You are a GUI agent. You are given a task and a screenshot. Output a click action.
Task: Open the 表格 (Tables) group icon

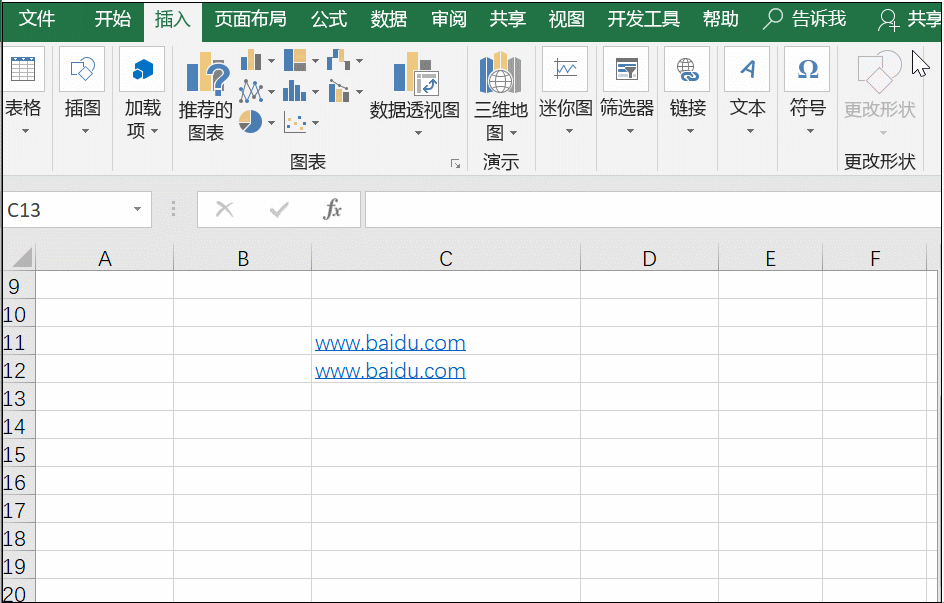pos(23,70)
